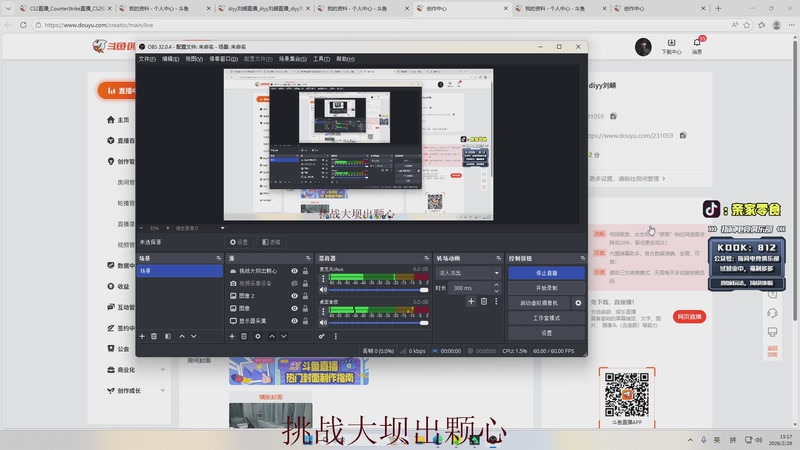The image size is (800, 450).
Task: Expand 创作成长 section in Douyu sidebar
Action: (x=163, y=391)
